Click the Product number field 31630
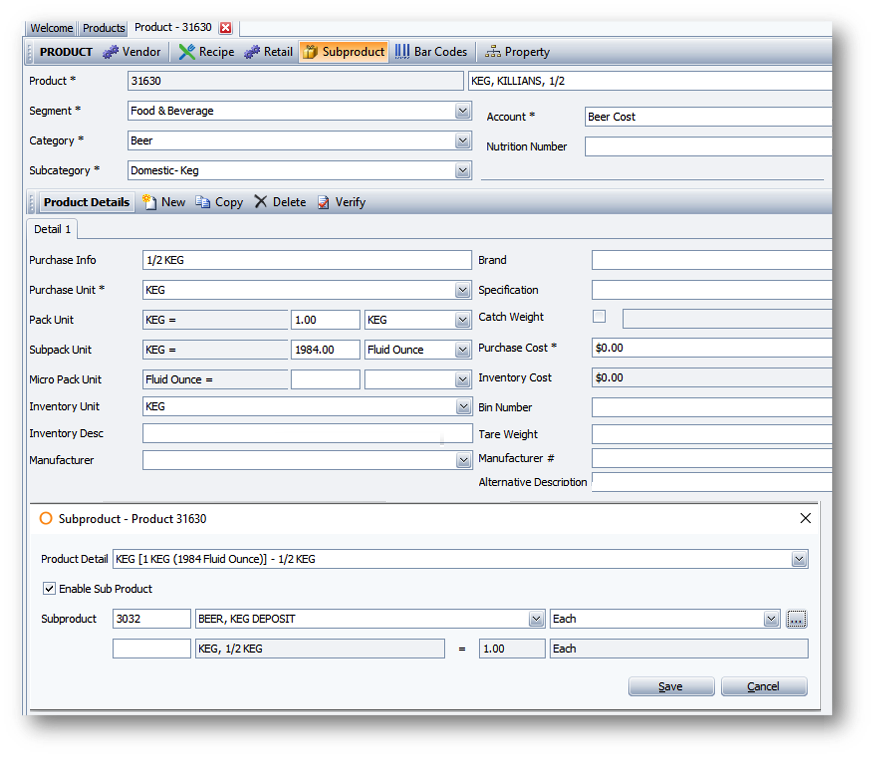876x758 pixels. 296,81
